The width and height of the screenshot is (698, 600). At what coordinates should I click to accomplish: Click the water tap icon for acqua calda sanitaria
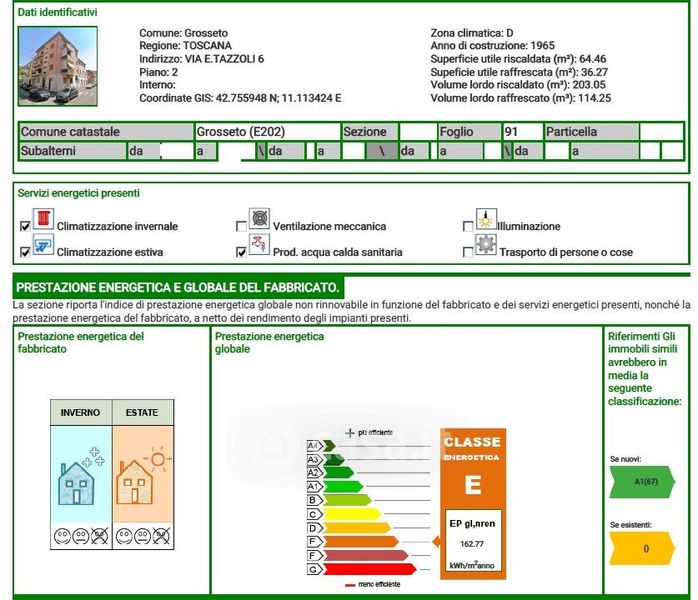tap(259, 244)
